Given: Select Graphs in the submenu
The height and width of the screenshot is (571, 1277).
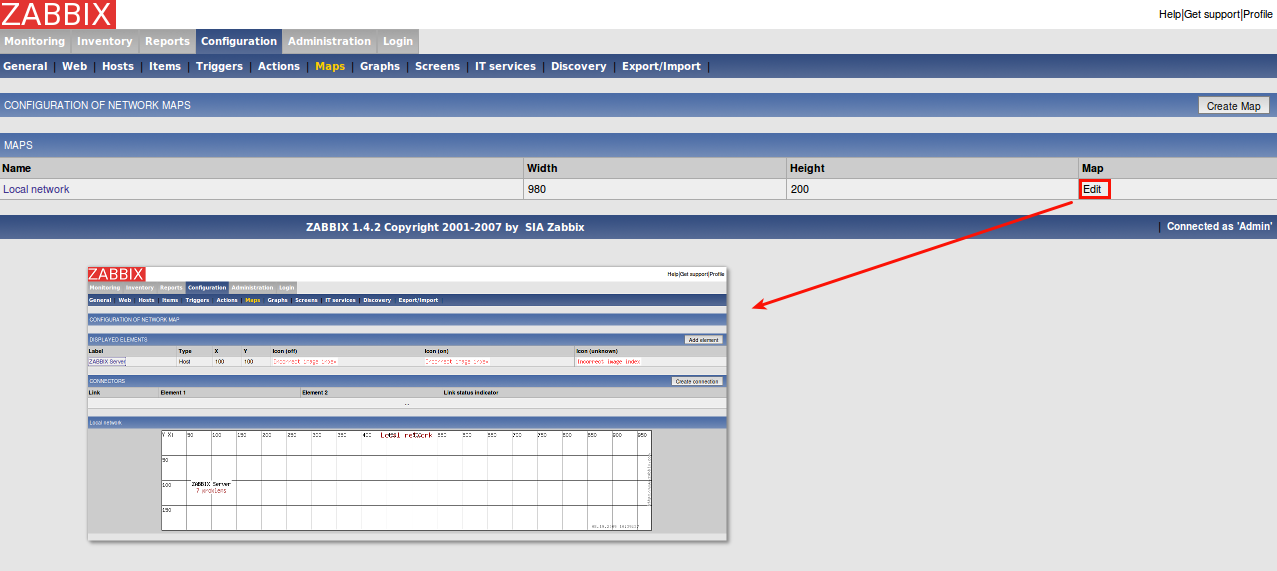Looking at the screenshot, I should point(380,66).
